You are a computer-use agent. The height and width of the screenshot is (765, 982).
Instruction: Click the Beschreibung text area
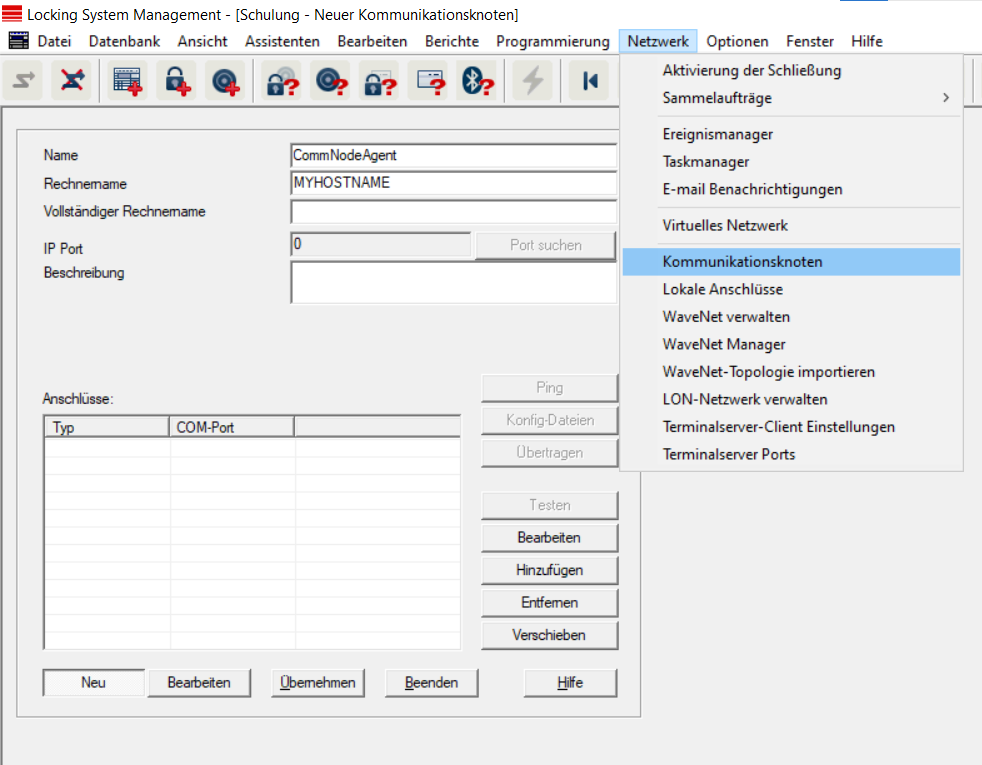tap(453, 282)
